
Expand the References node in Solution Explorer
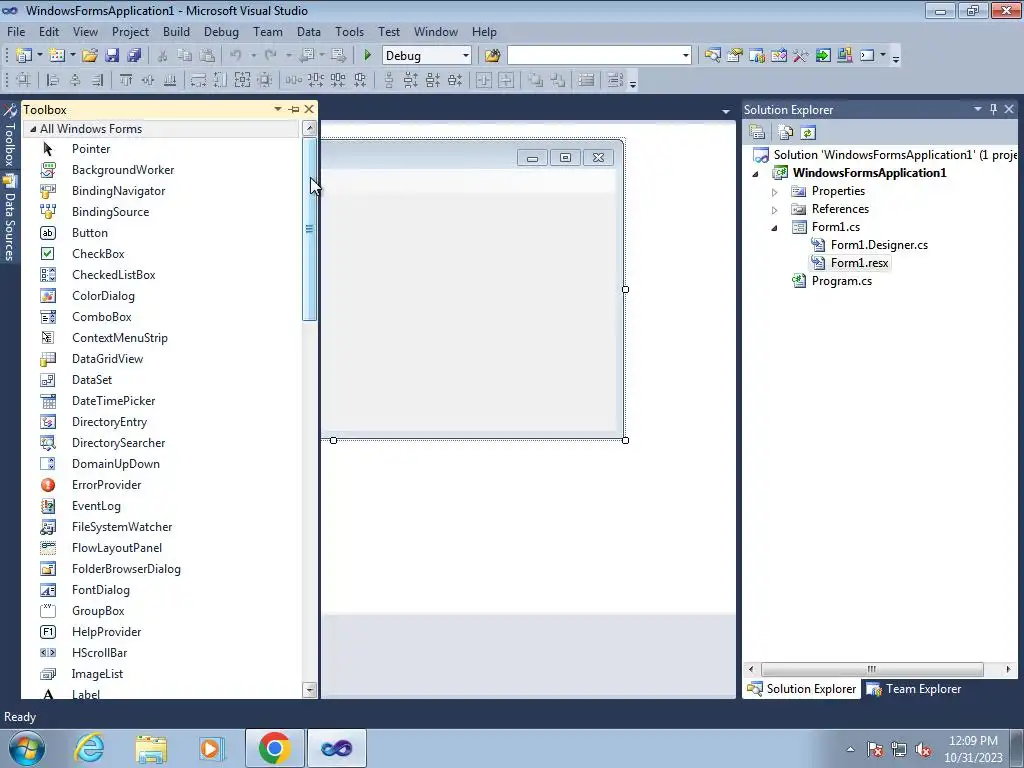pyautogui.click(x=775, y=210)
